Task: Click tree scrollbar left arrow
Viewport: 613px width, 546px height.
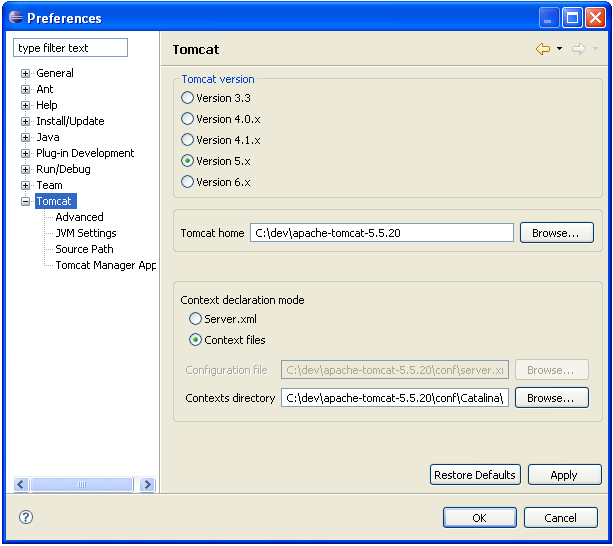Action: click(21, 485)
